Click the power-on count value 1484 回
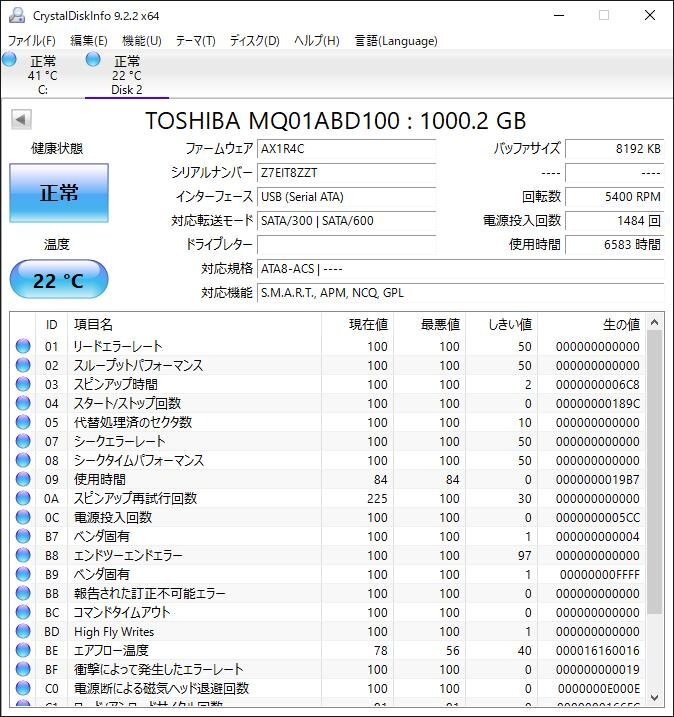 615,220
